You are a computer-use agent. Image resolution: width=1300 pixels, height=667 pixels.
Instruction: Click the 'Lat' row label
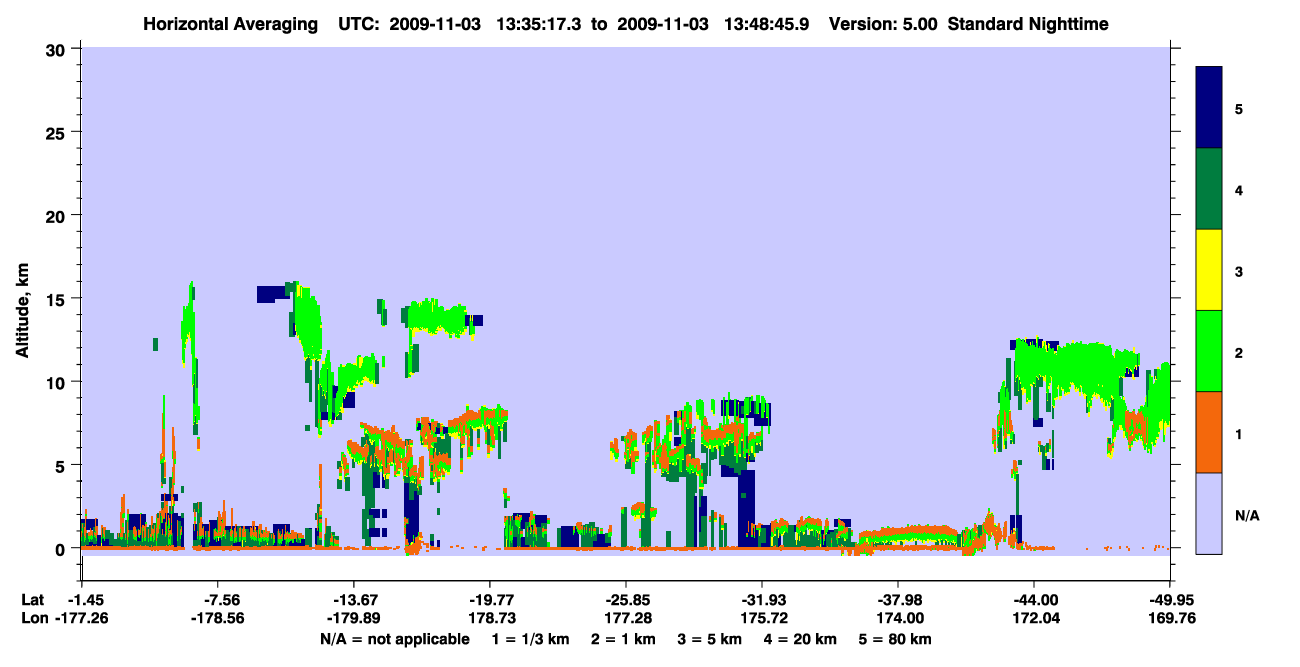pos(32,600)
